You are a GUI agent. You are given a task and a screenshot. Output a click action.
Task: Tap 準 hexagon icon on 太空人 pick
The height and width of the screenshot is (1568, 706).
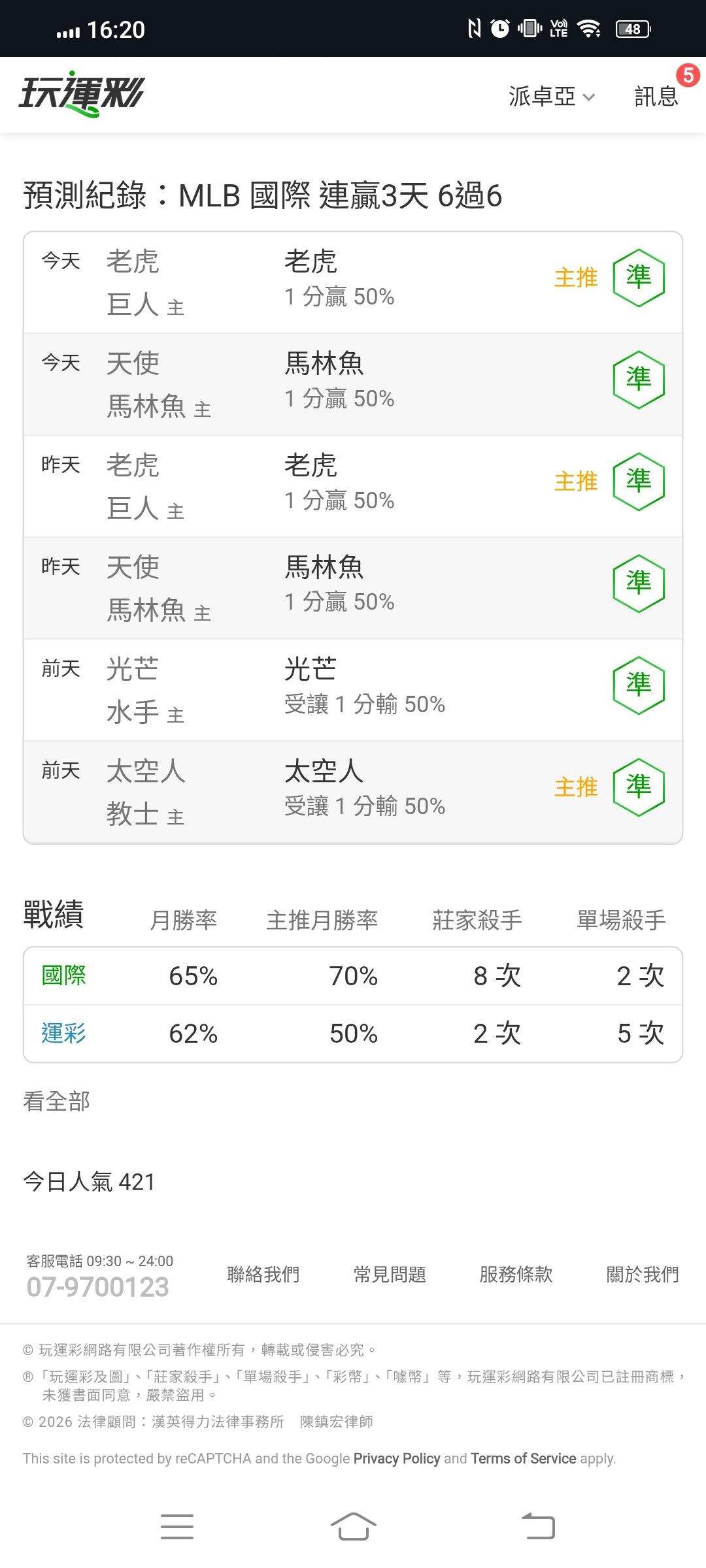pos(639,787)
